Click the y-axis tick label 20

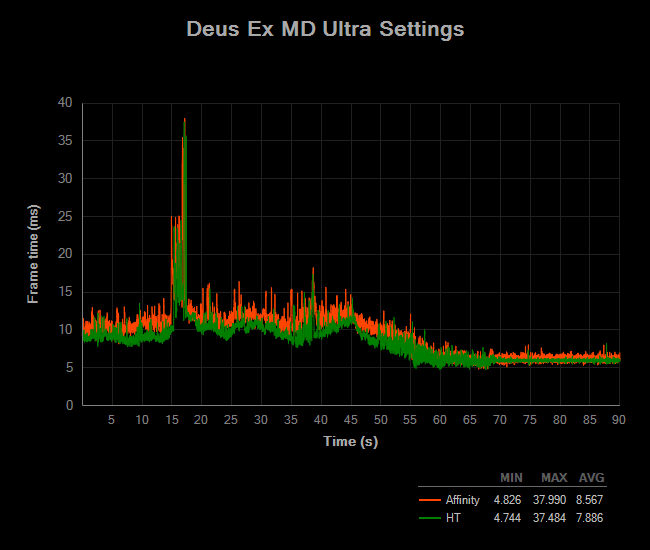[65, 254]
